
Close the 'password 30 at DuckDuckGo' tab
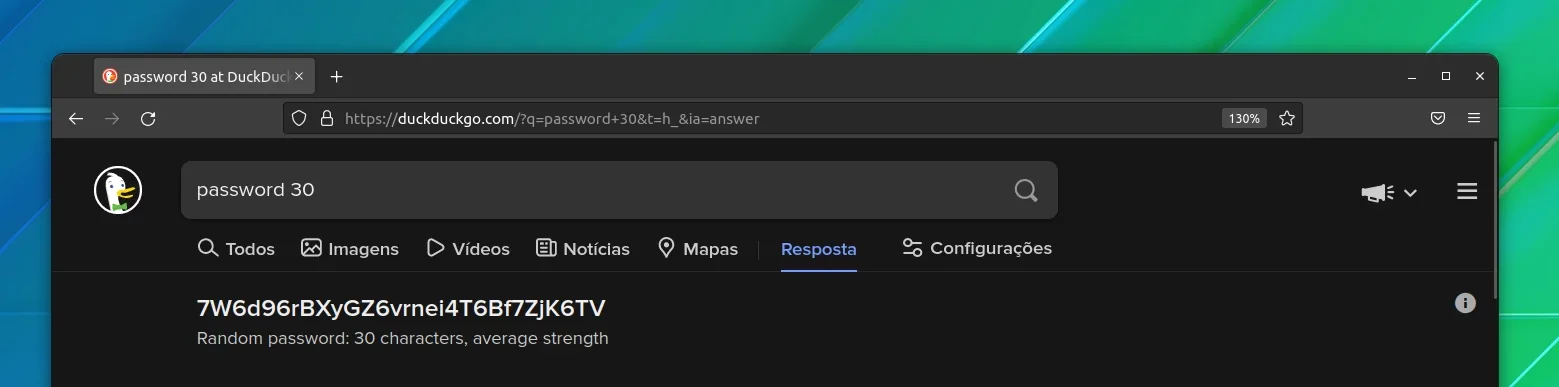click(x=299, y=76)
